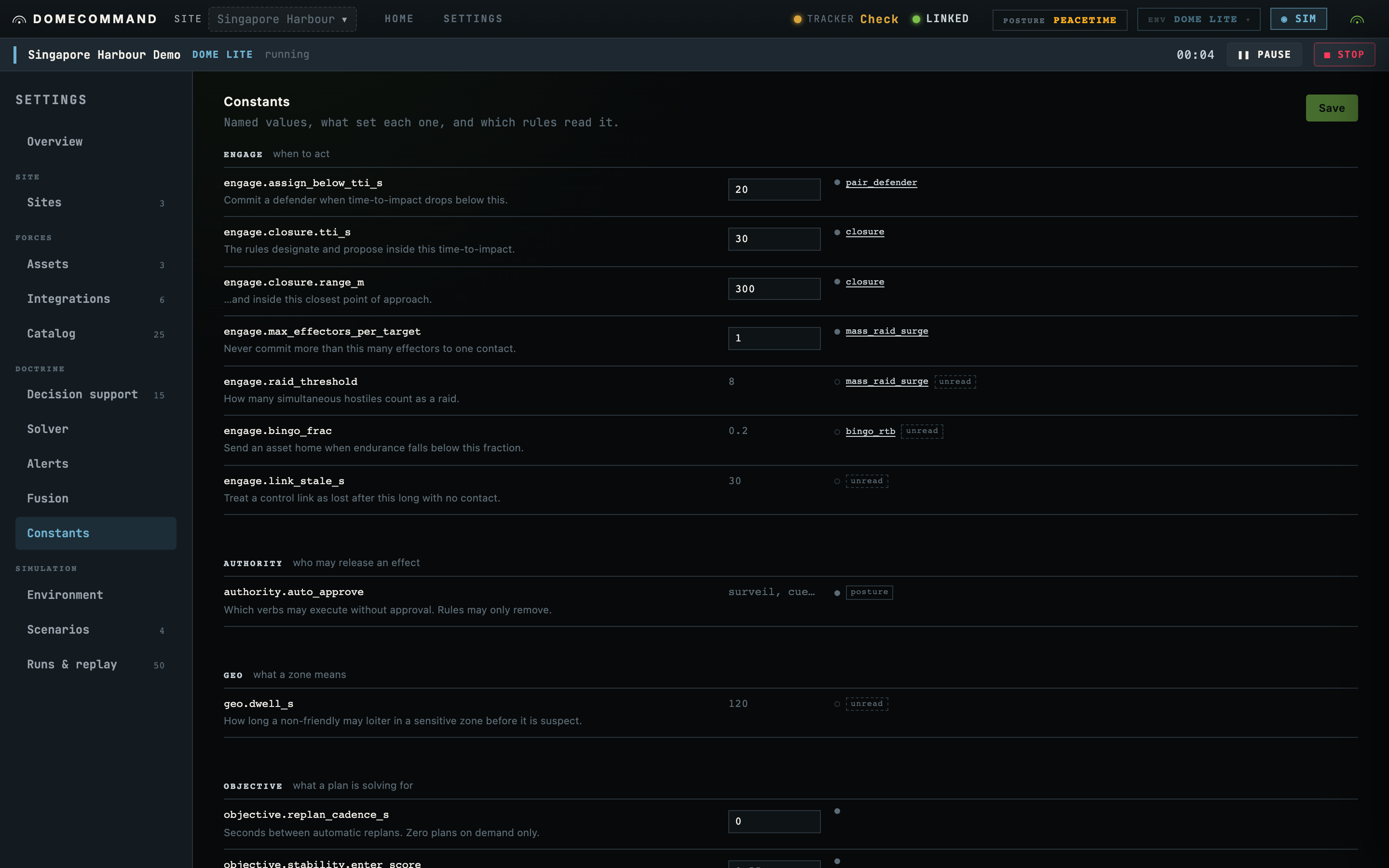Click the engage.bingo_frac value 0.2
The image size is (1389, 868).
[x=738, y=431]
